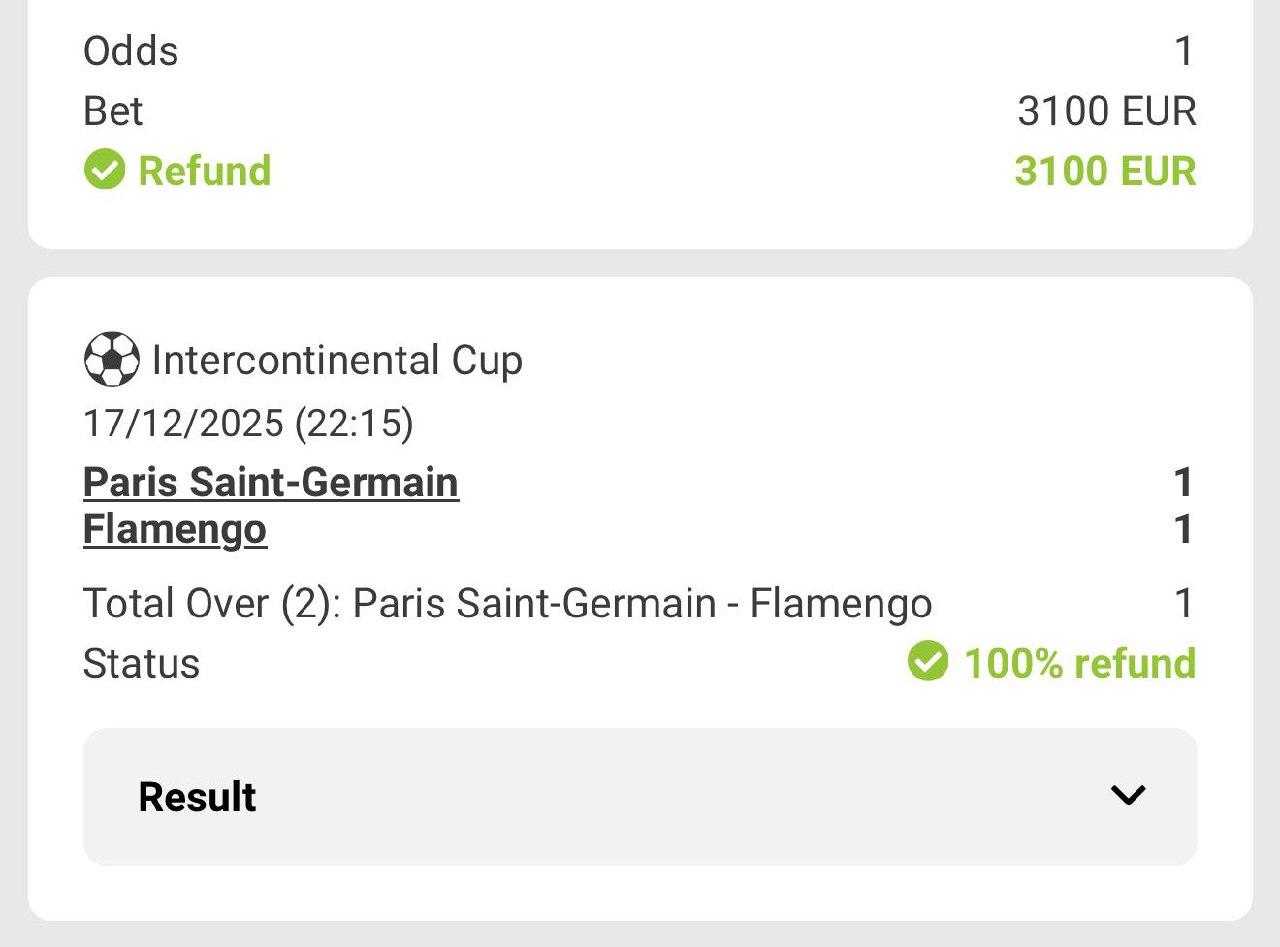Open the Paris Saint-Germain team link
Image resolution: width=1280 pixels, height=947 pixels.
click(270, 482)
